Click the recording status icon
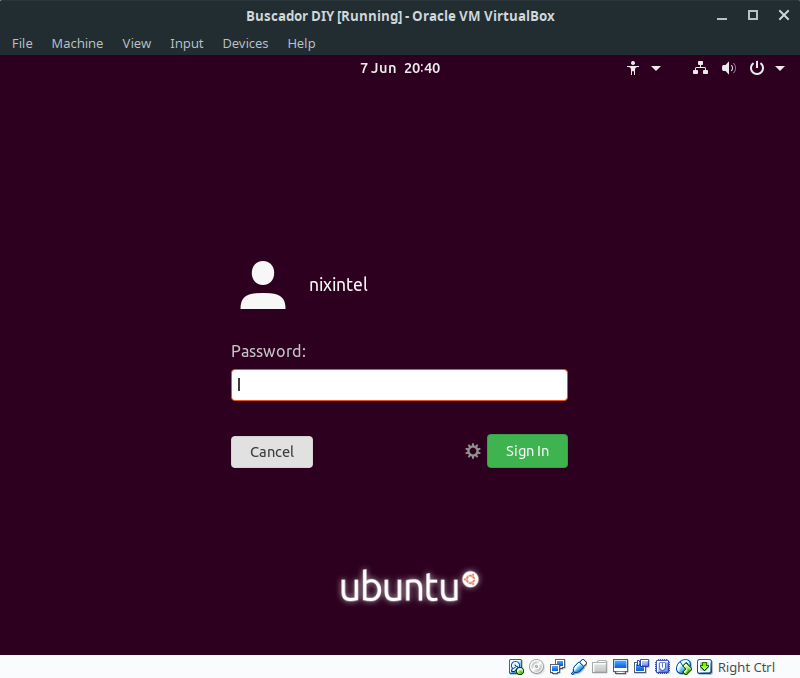800x678 pixels. (641, 667)
